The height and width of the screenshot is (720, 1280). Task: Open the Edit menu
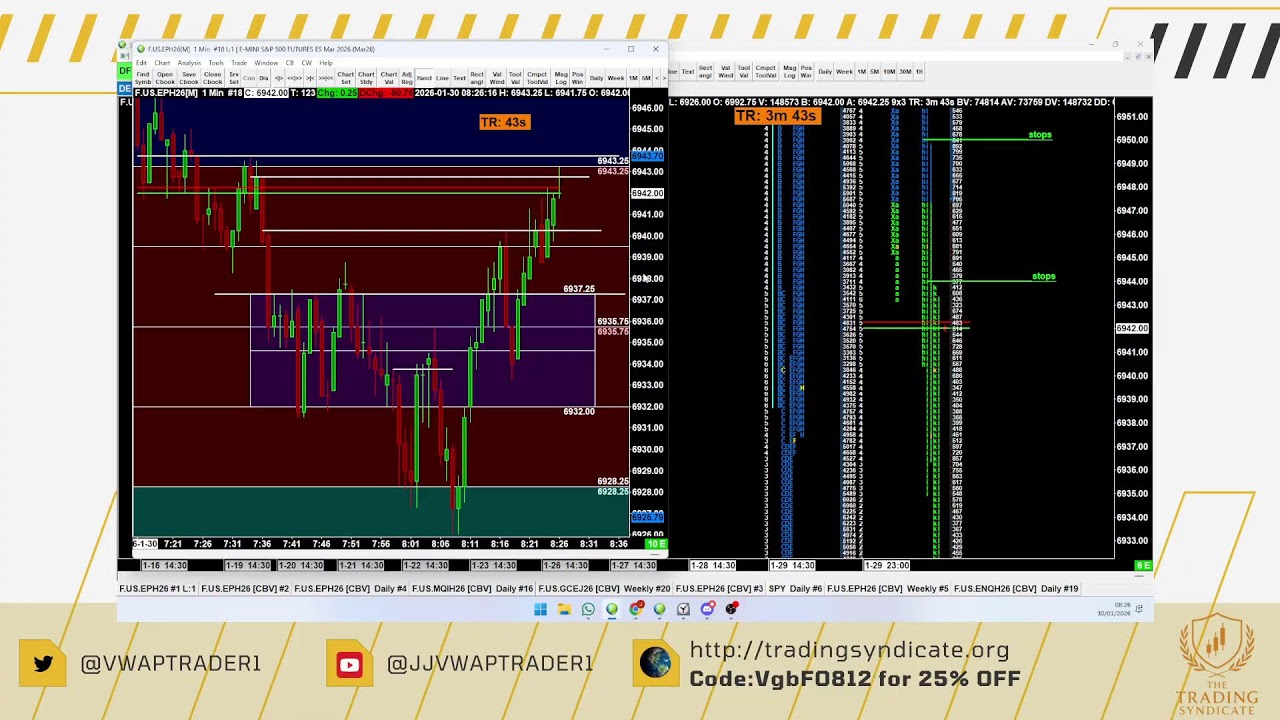[x=141, y=63]
